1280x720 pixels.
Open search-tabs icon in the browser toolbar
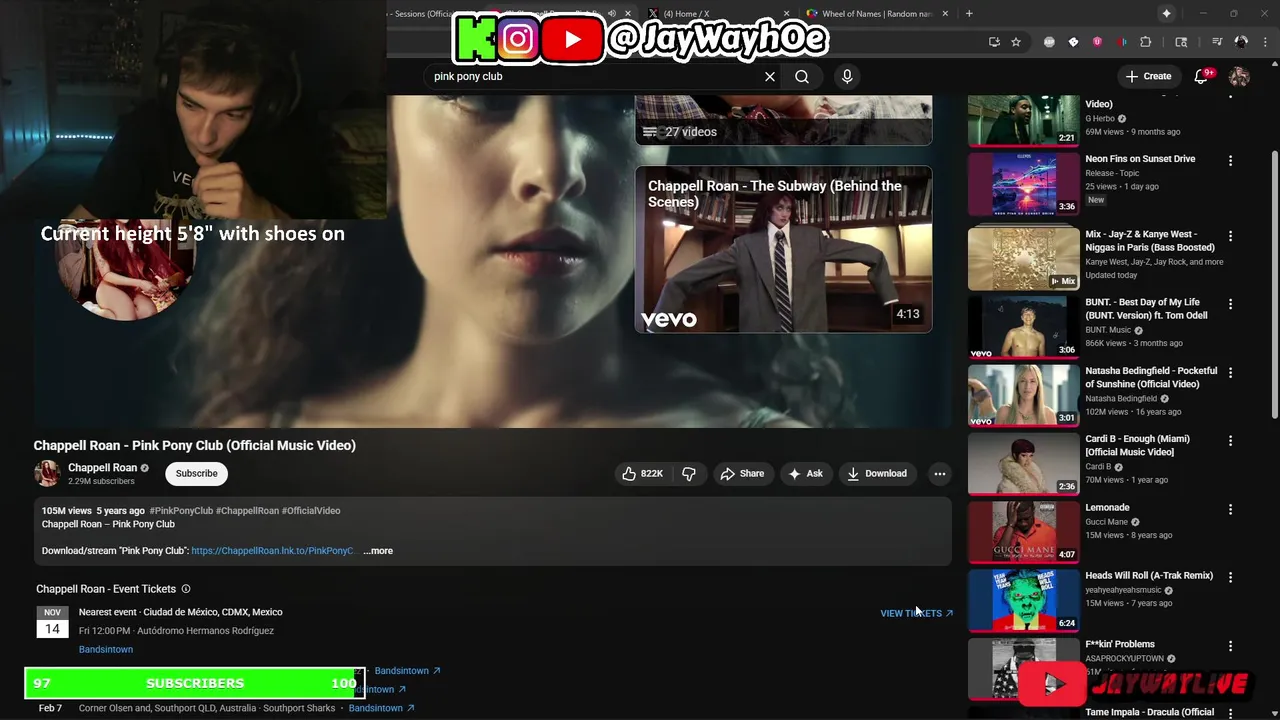pyautogui.click(x=1181, y=42)
